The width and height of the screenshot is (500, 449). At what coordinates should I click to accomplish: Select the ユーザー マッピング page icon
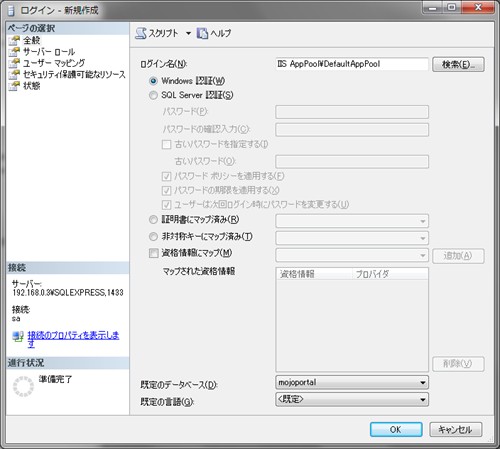pyautogui.click(x=14, y=63)
